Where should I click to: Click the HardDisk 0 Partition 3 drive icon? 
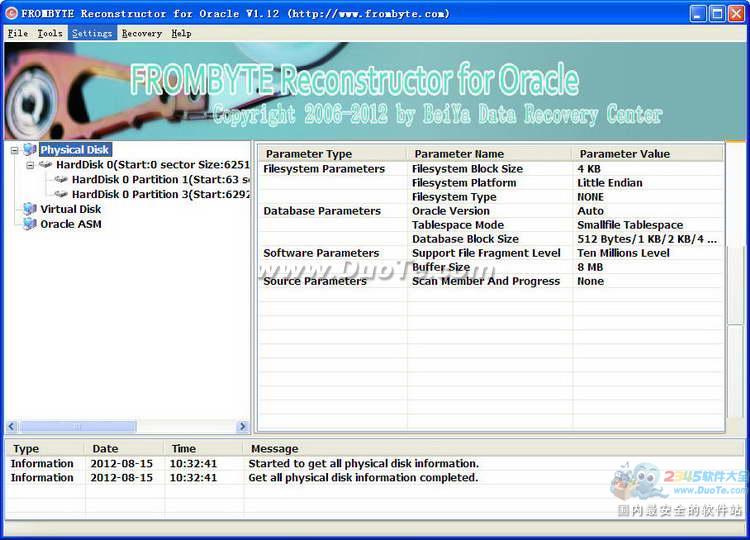(x=61, y=194)
